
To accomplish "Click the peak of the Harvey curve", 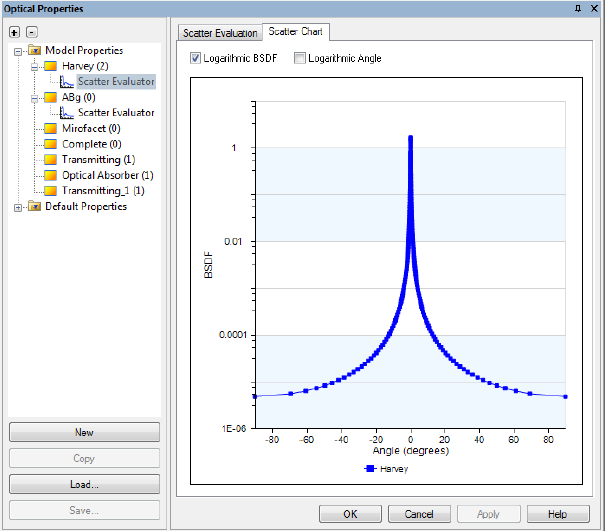I will [x=411, y=137].
